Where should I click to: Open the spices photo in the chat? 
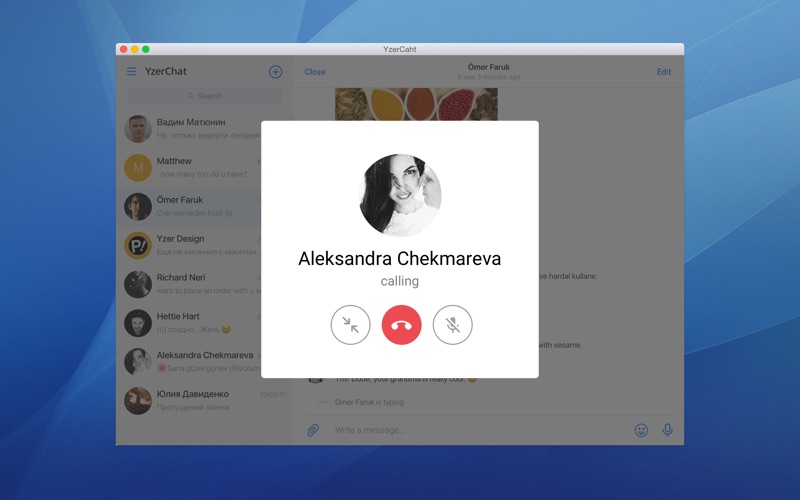pos(416,104)
